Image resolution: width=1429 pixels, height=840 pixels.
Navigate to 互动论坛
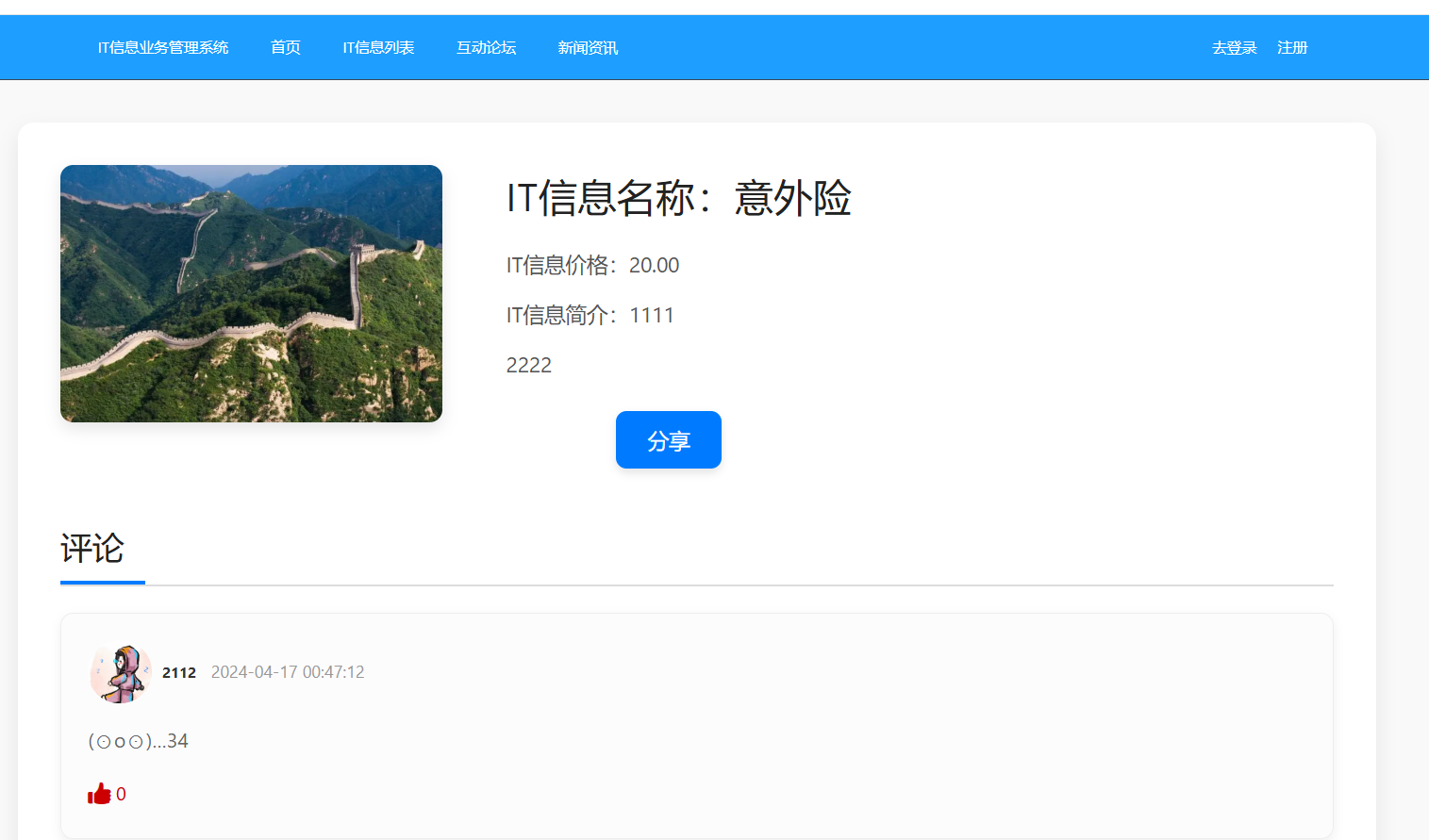tap(486, 48)
